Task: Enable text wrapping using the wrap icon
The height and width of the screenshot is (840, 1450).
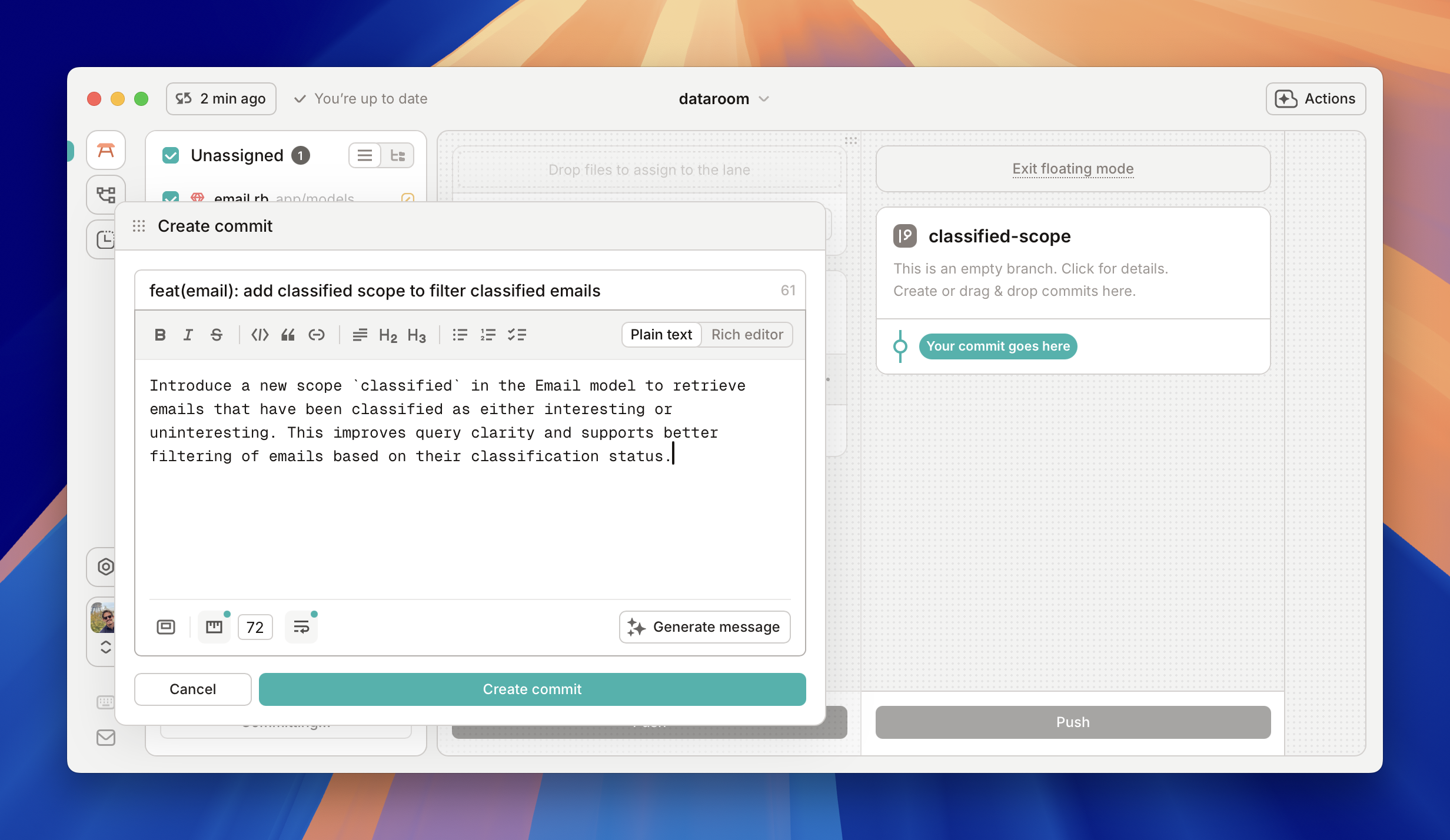Action: [301, 626]
